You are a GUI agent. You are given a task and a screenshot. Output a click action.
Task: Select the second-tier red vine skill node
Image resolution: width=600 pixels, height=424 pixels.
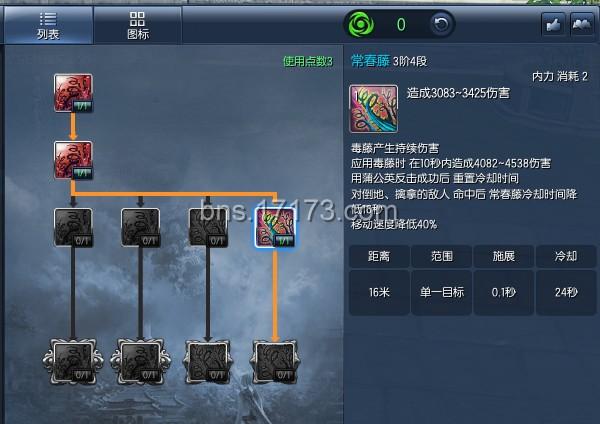pos(73,160)
